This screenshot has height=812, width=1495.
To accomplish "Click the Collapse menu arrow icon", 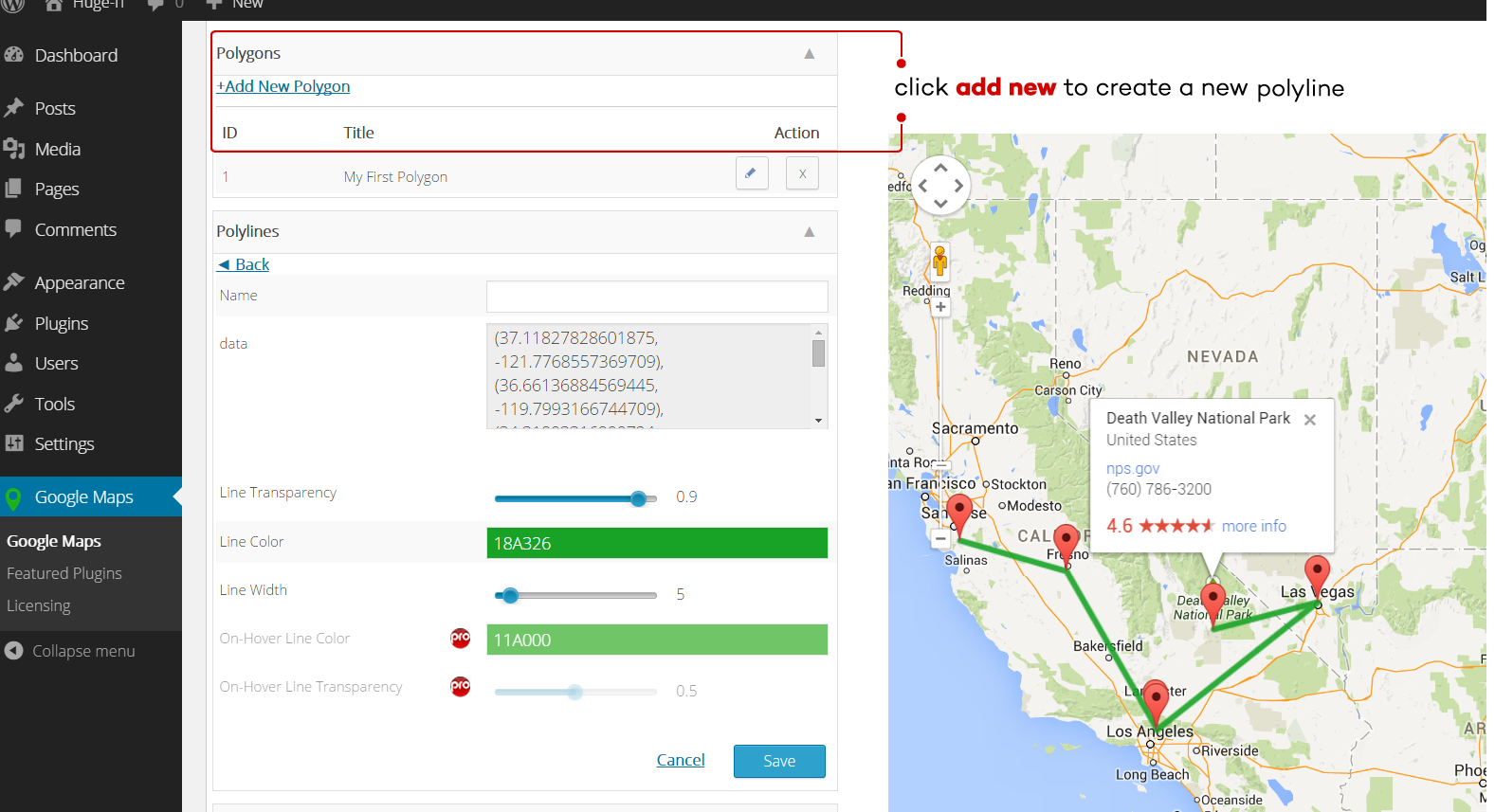I will tap(13, 650).
